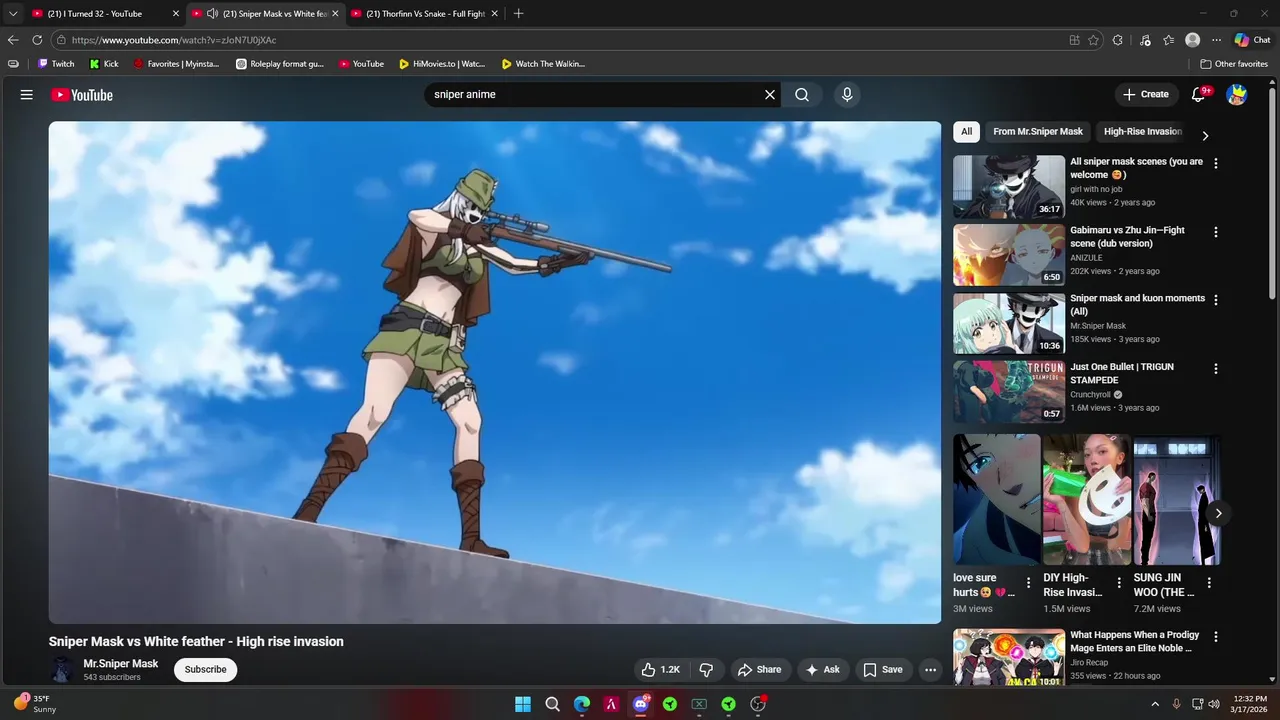Go back with browser back arrow
Screen dimensions: 1280x720
13,40
